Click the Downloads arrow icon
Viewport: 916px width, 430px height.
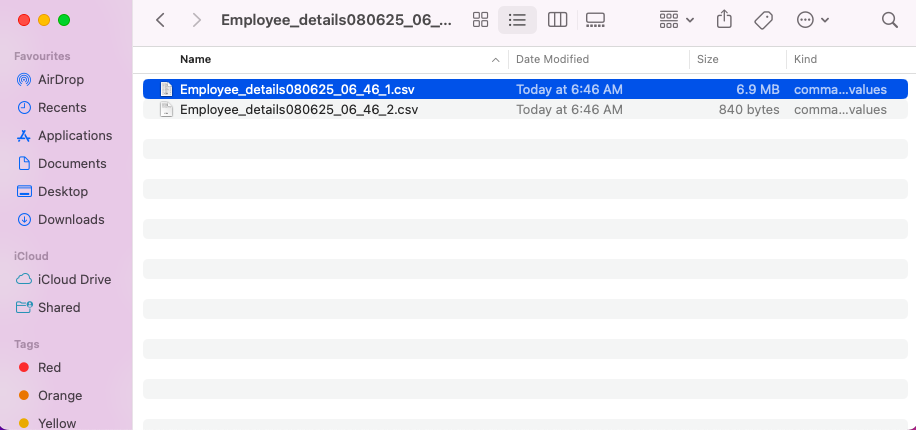24,220
